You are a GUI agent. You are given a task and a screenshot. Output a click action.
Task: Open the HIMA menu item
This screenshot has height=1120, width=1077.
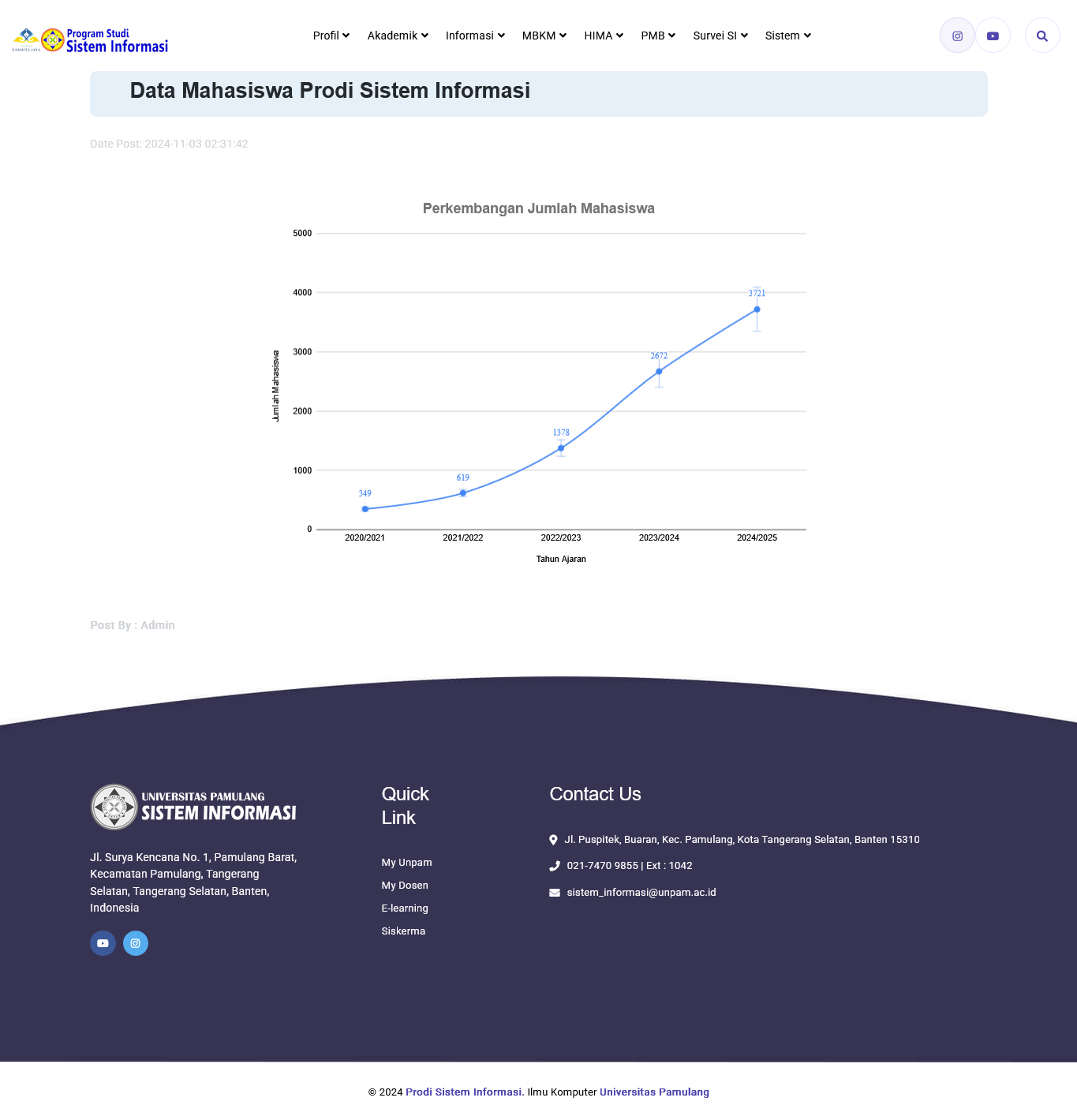(x=604, y=36)
